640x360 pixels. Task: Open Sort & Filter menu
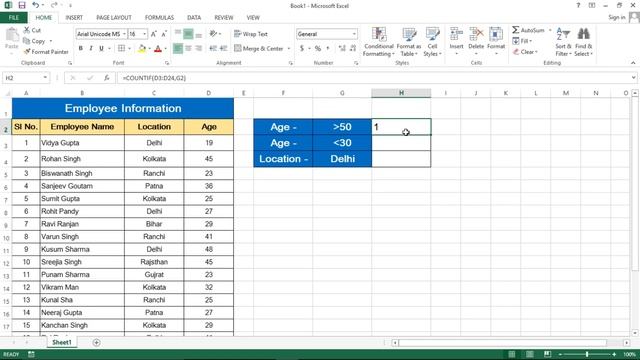(x=563, y=42)
